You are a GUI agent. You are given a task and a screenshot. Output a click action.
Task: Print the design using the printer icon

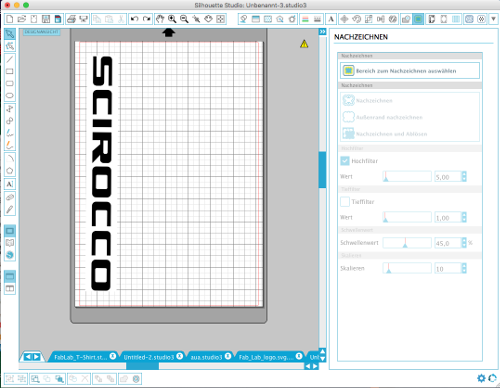[71, 19]
